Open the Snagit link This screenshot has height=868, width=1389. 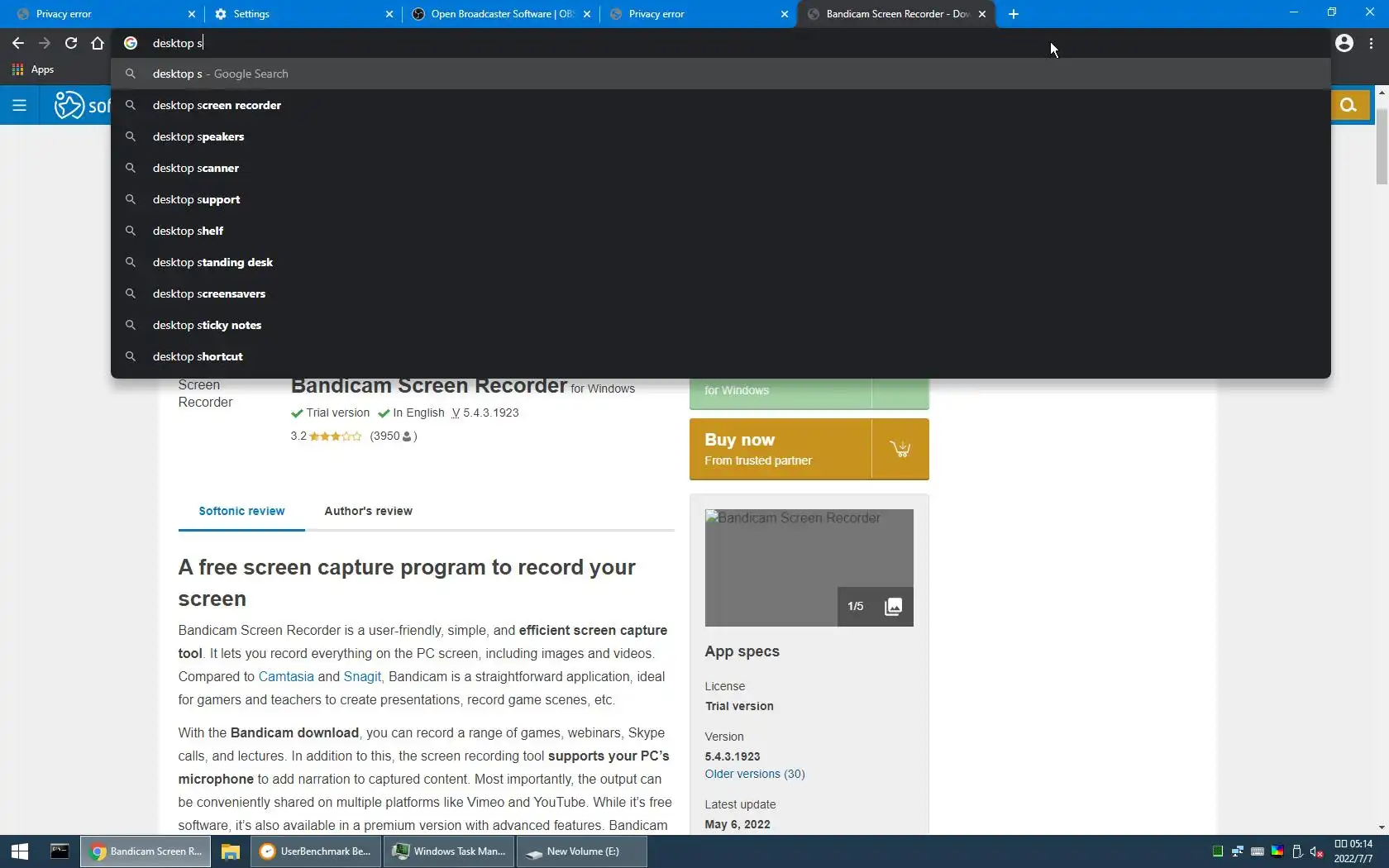[x=362, y=676]
